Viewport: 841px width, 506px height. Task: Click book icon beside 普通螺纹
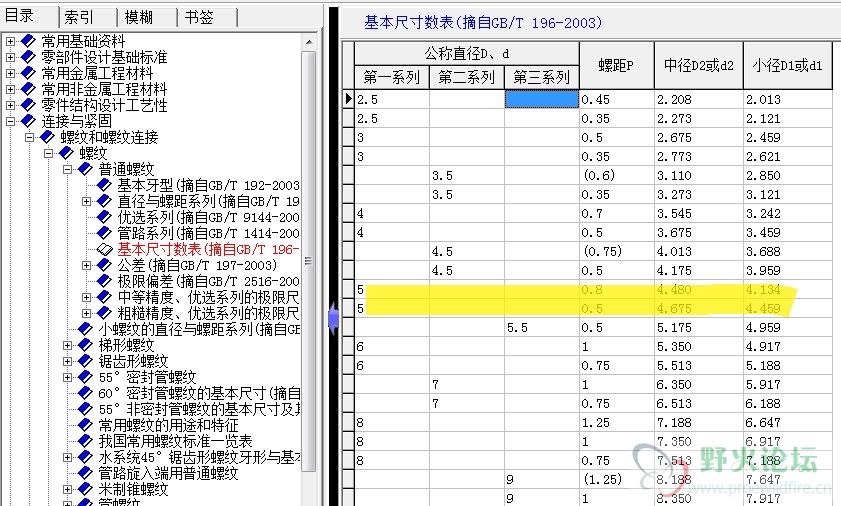pos(85,170)
